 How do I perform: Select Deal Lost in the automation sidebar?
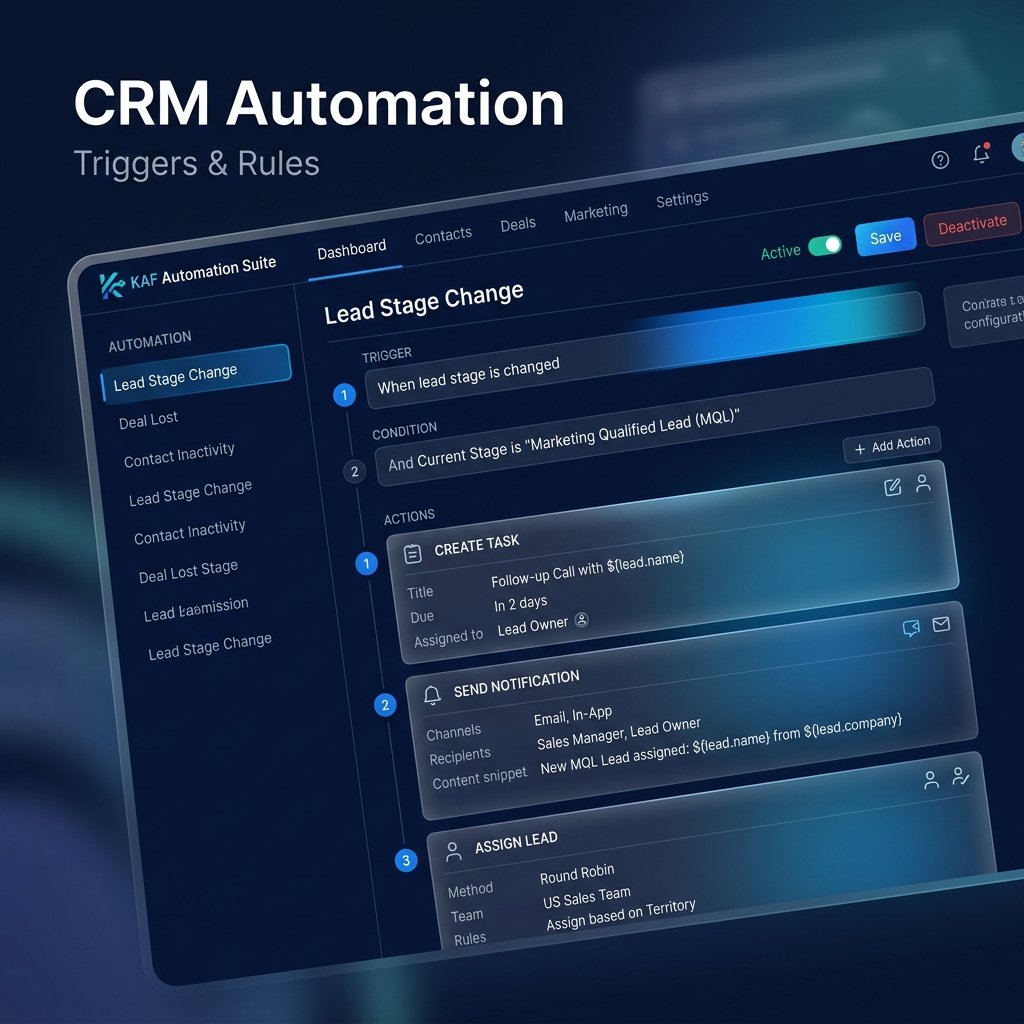[x=148, y=419]
